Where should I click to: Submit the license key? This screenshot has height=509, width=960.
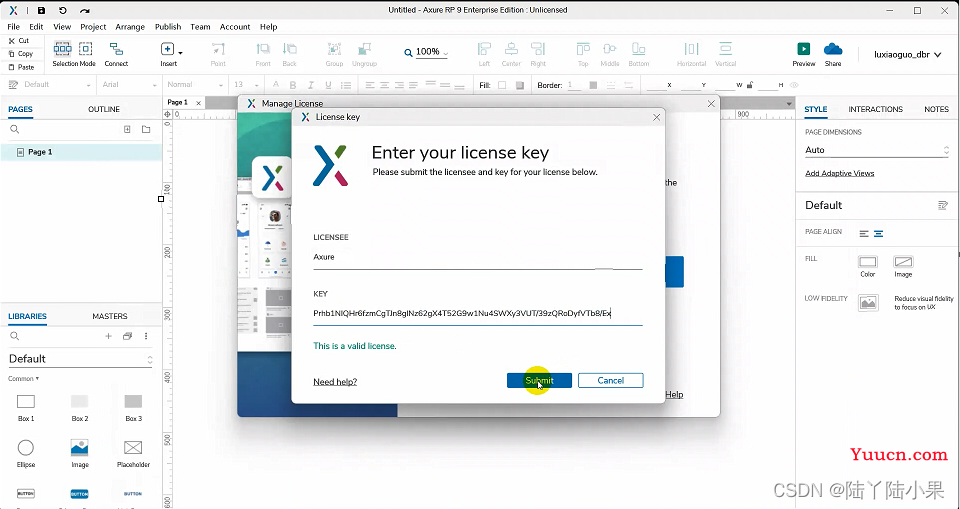point(539,380)
